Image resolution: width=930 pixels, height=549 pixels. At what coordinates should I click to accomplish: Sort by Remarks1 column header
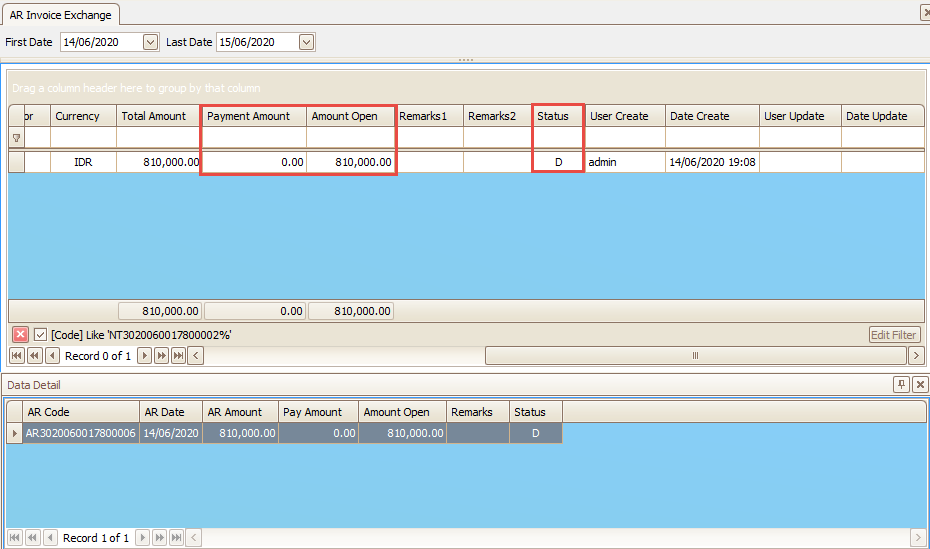coord(430,116)
